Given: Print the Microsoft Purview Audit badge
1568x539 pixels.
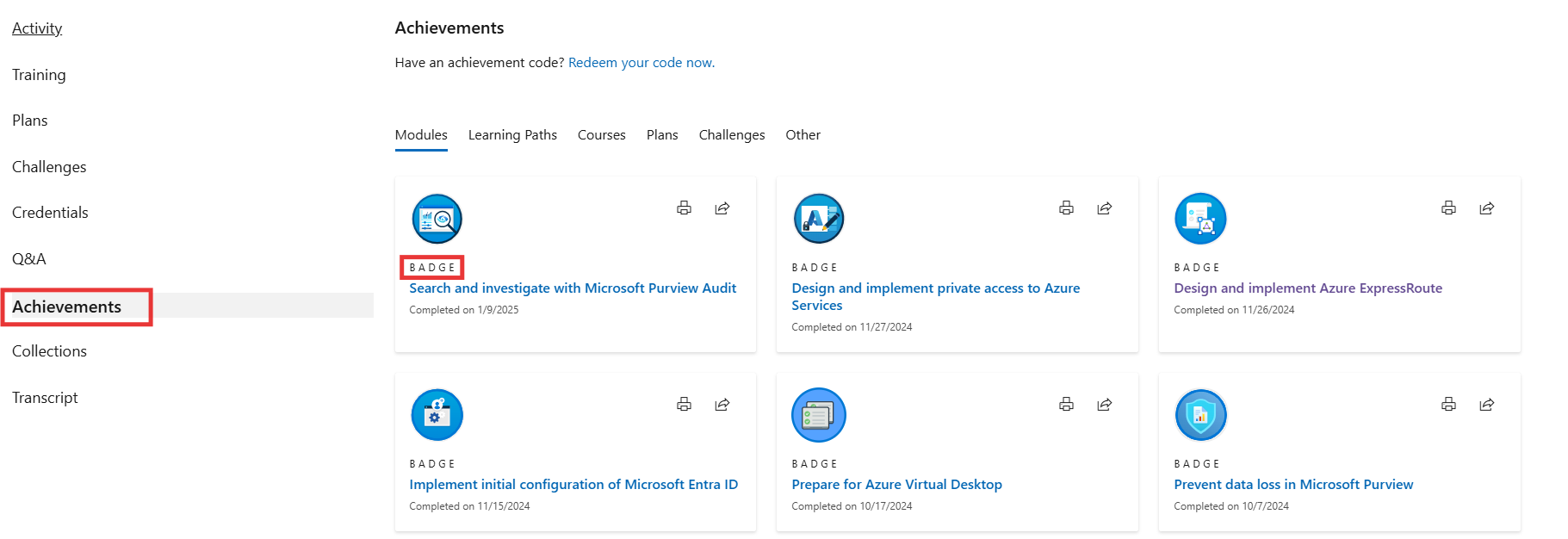Looking at the screenshot, I should 684,208.
